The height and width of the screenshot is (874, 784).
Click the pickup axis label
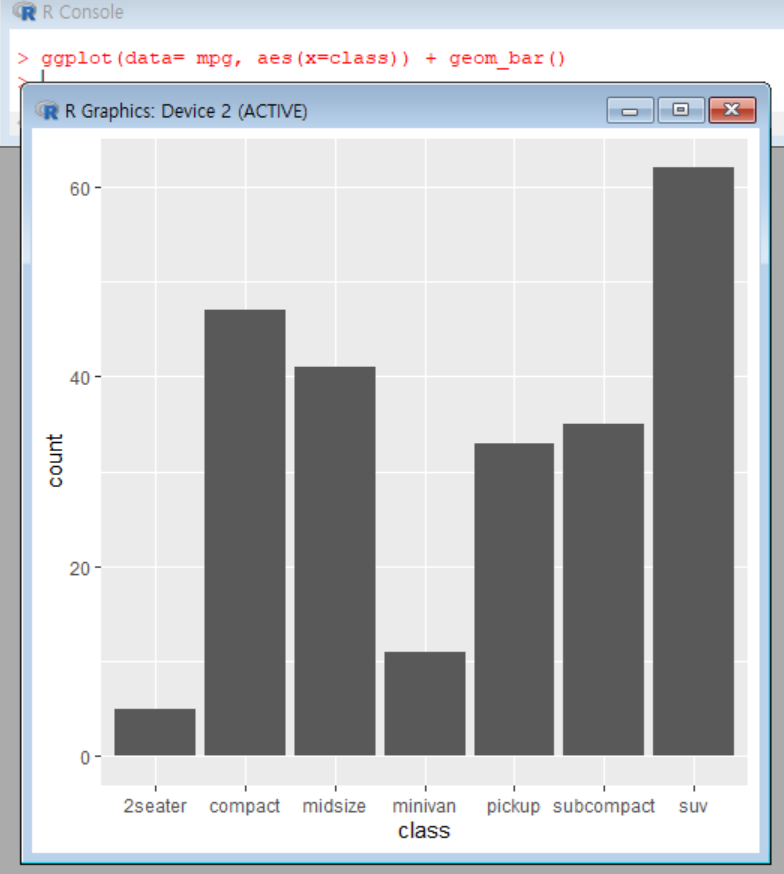[x=513, y=807]
